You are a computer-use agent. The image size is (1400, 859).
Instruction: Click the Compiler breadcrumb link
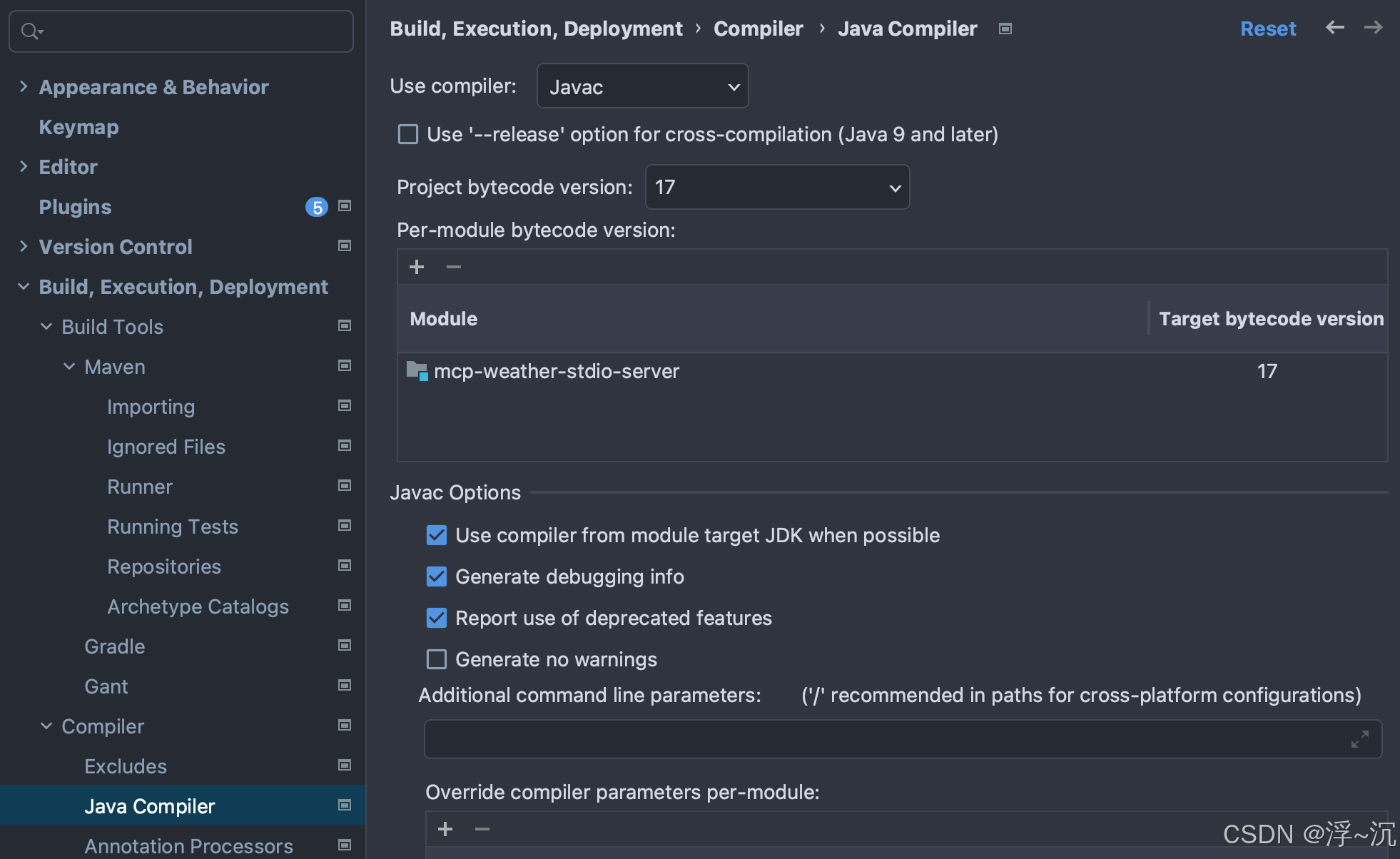tap(758, 29)
